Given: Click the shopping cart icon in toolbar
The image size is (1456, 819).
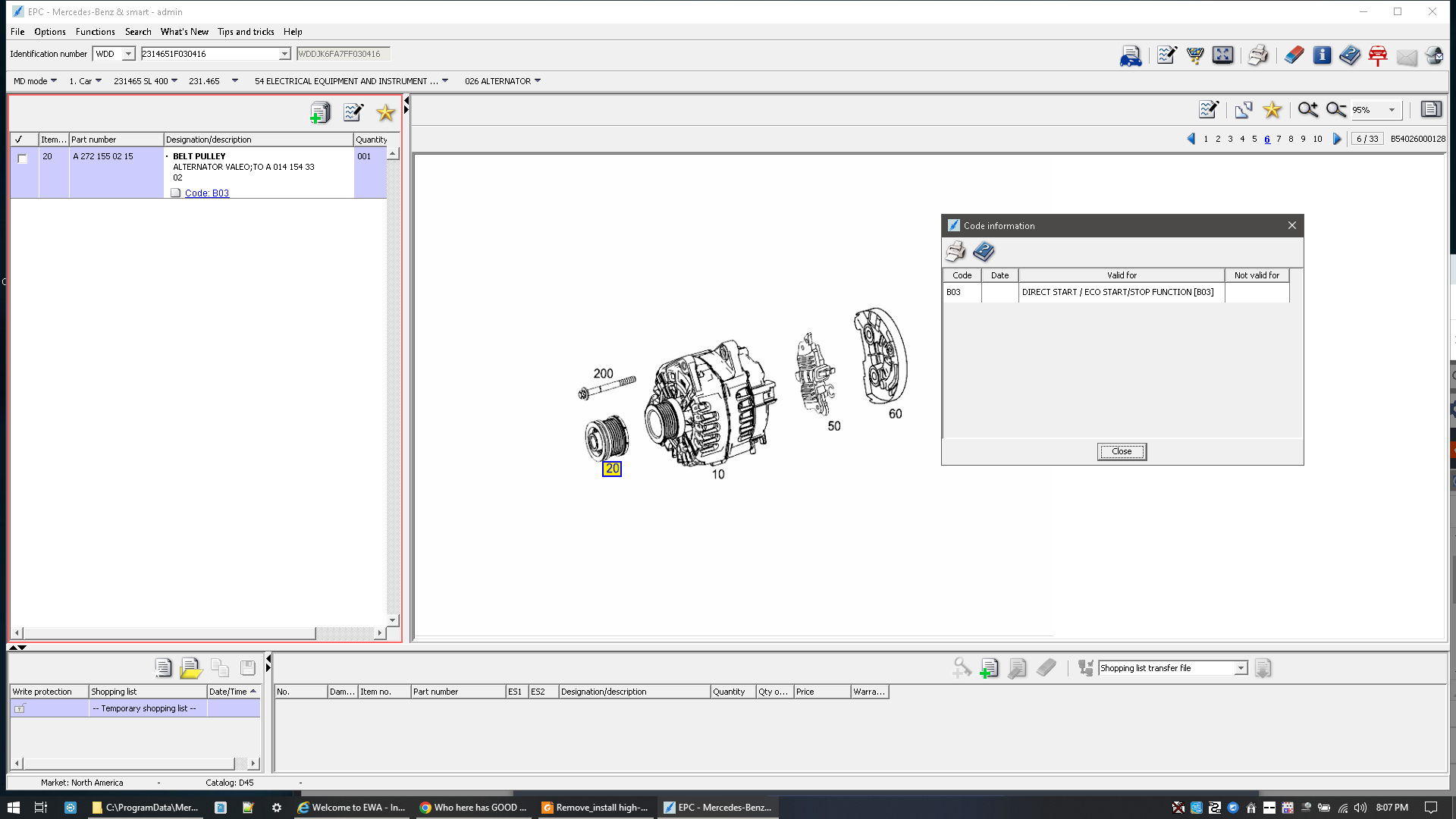Looking at the screenshot, I should pos(1195,55).
